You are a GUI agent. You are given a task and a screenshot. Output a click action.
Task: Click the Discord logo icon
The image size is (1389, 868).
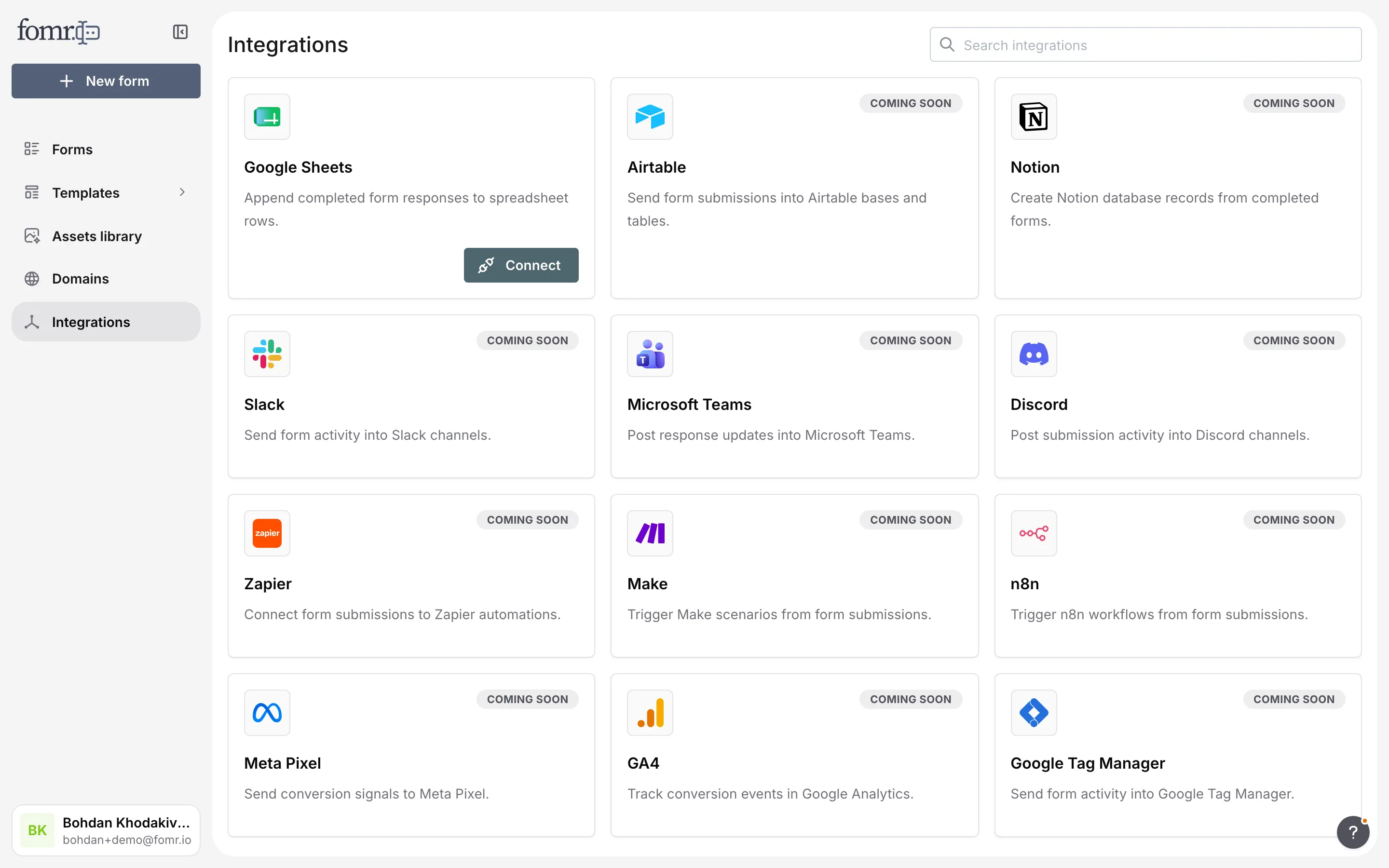point(1033,353)
